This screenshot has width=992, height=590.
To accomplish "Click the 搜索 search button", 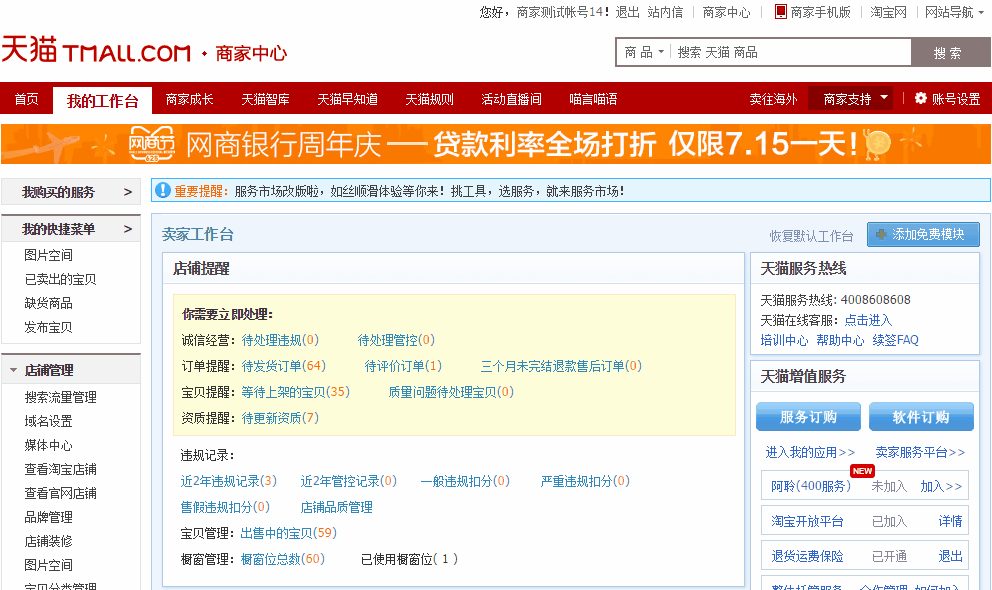I will (x=951, y=52).
